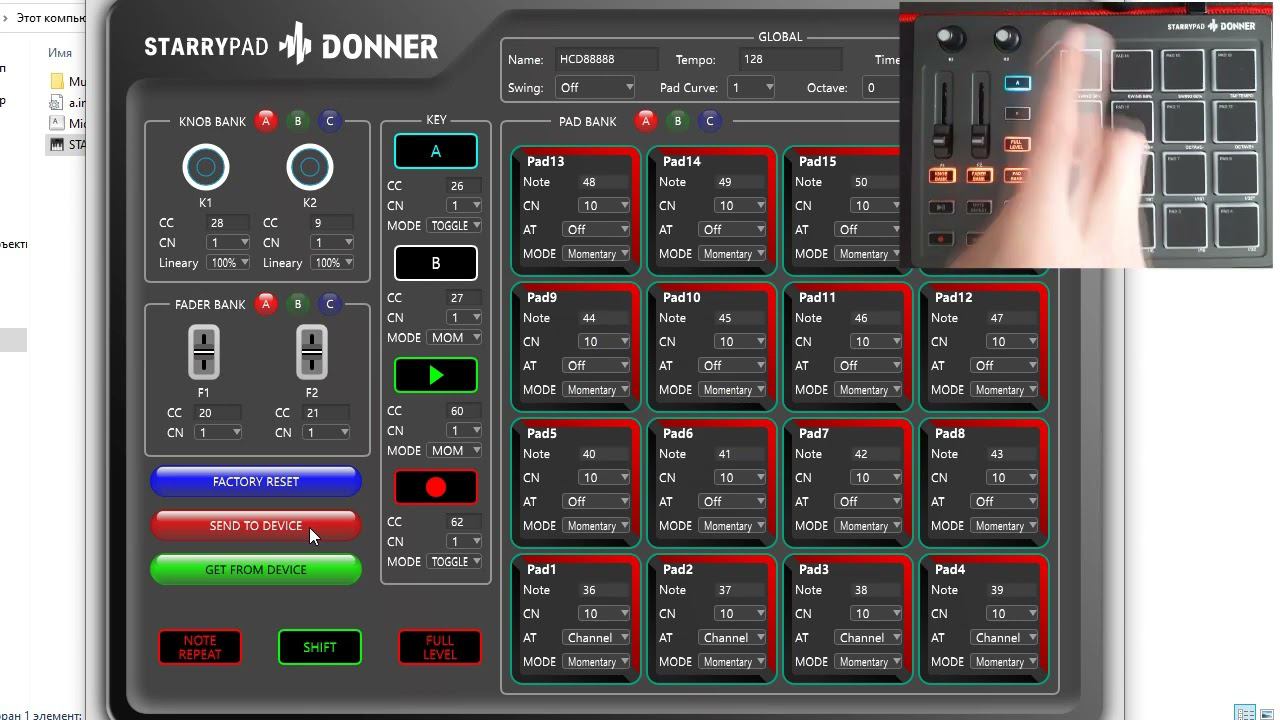Click the webcam video overlay thumbnail
This screenshot has width=1280, height=720.
coord(1086,135)
